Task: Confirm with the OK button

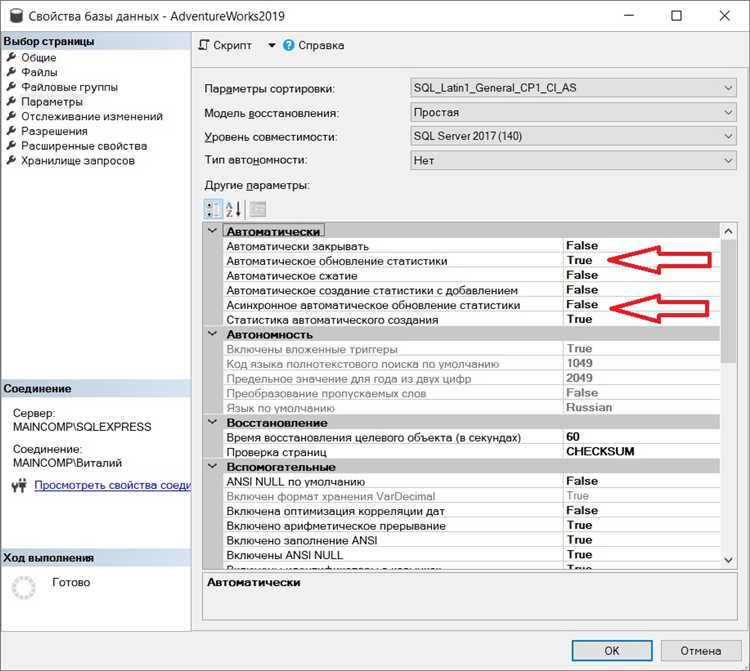Action: (x=612, y=651)
